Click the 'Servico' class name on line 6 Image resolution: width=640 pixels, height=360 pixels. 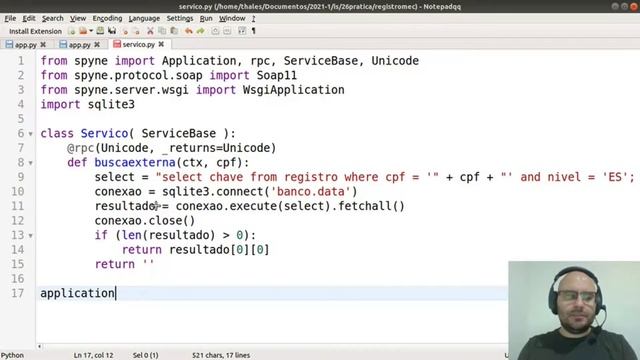click(104, 133)
